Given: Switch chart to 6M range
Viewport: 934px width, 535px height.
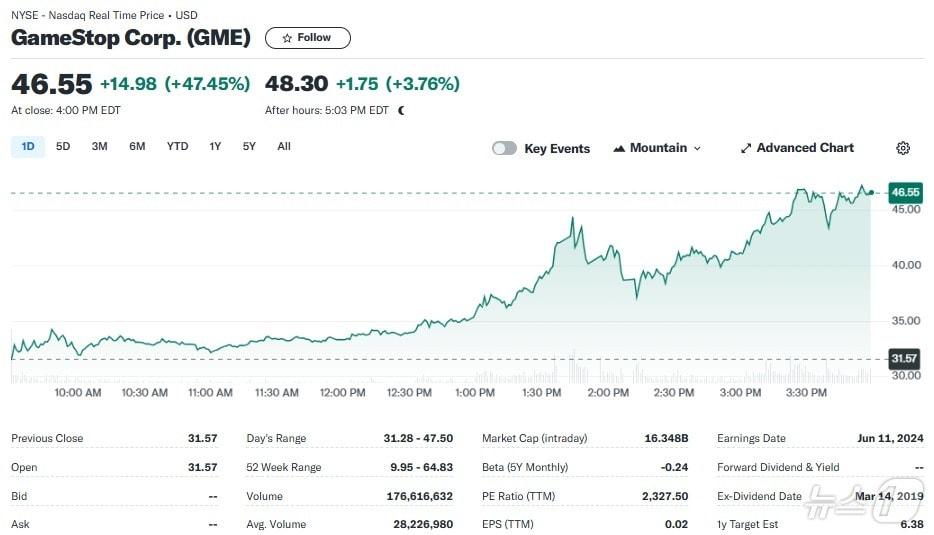Looking at the screenshot, I should click(x=137, y=147).
